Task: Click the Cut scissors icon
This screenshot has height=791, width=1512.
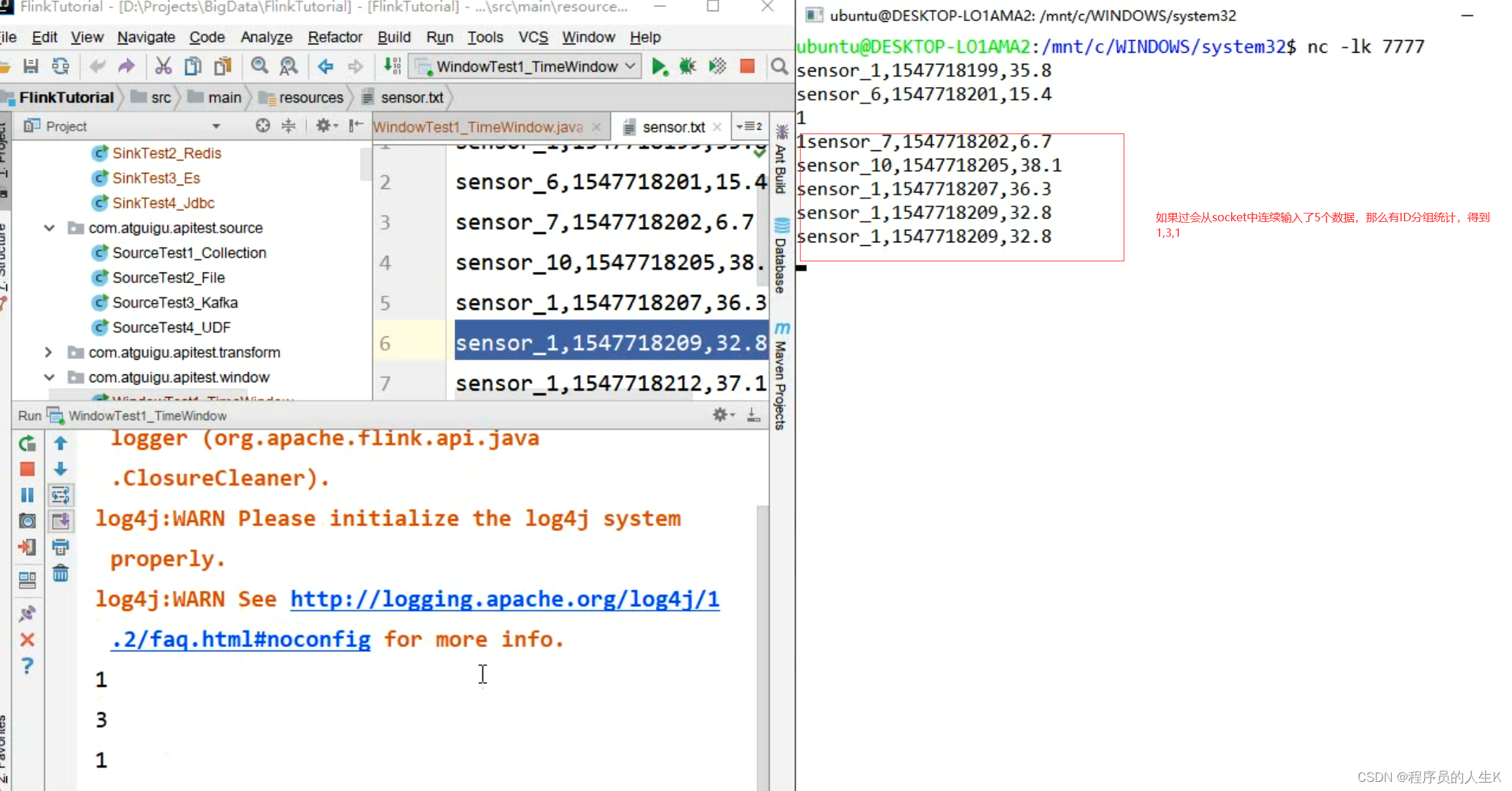Action: pos(163,66)
